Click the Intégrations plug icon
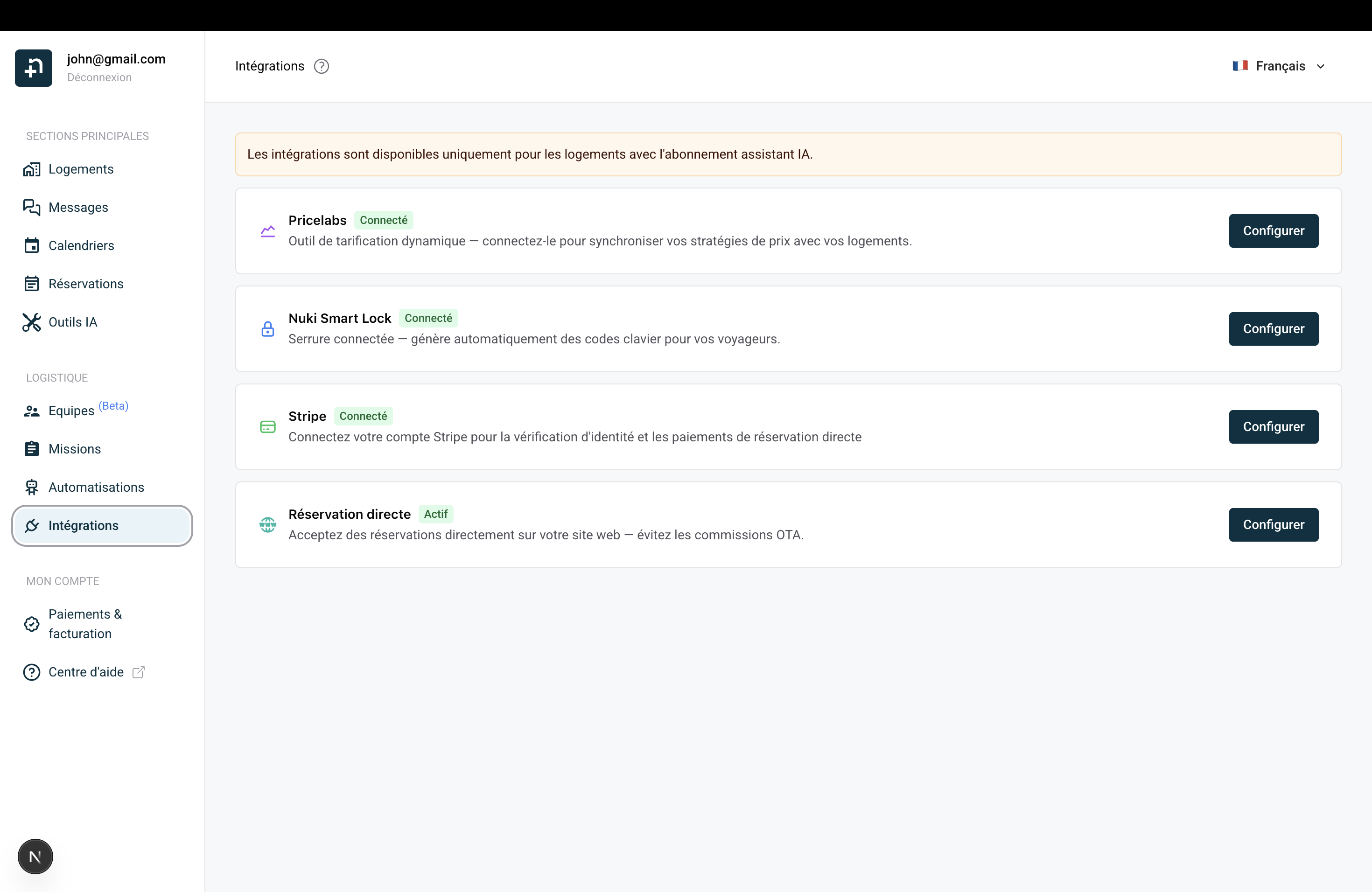 pyautogui.click(x=32, y=525)
